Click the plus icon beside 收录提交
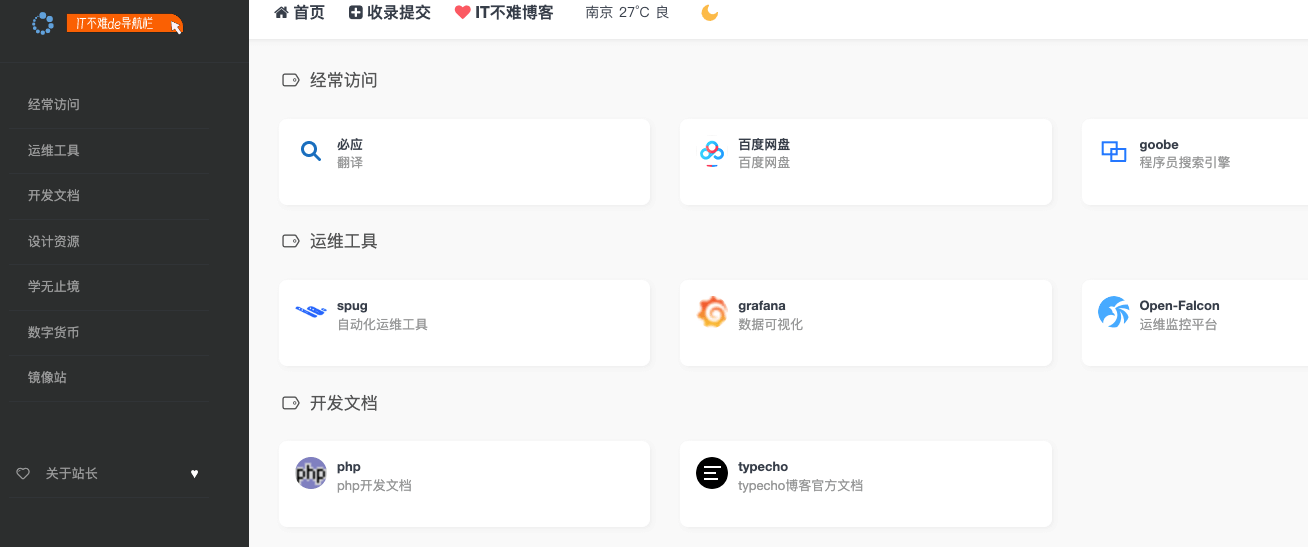 tap(356, 13)
